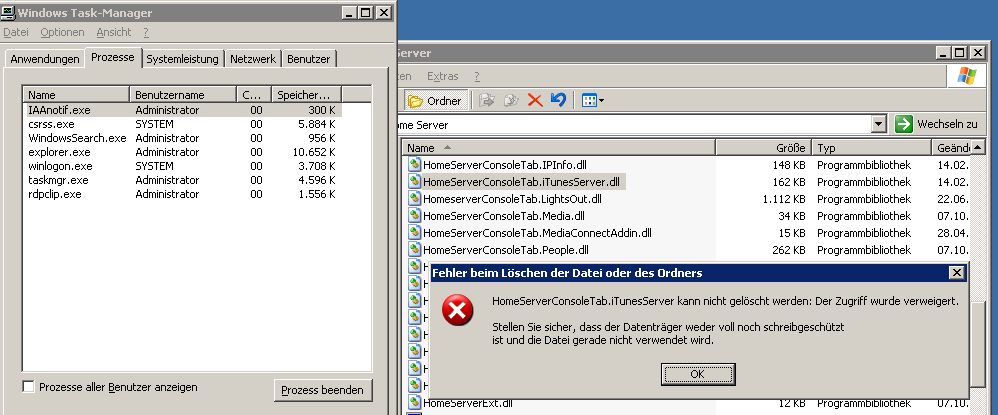Open the Views toolbar dropdown

click(x=593, y=101)
